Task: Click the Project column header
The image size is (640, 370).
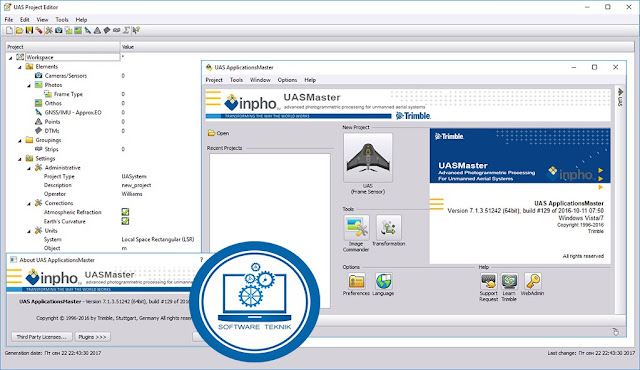Action: 63,47
